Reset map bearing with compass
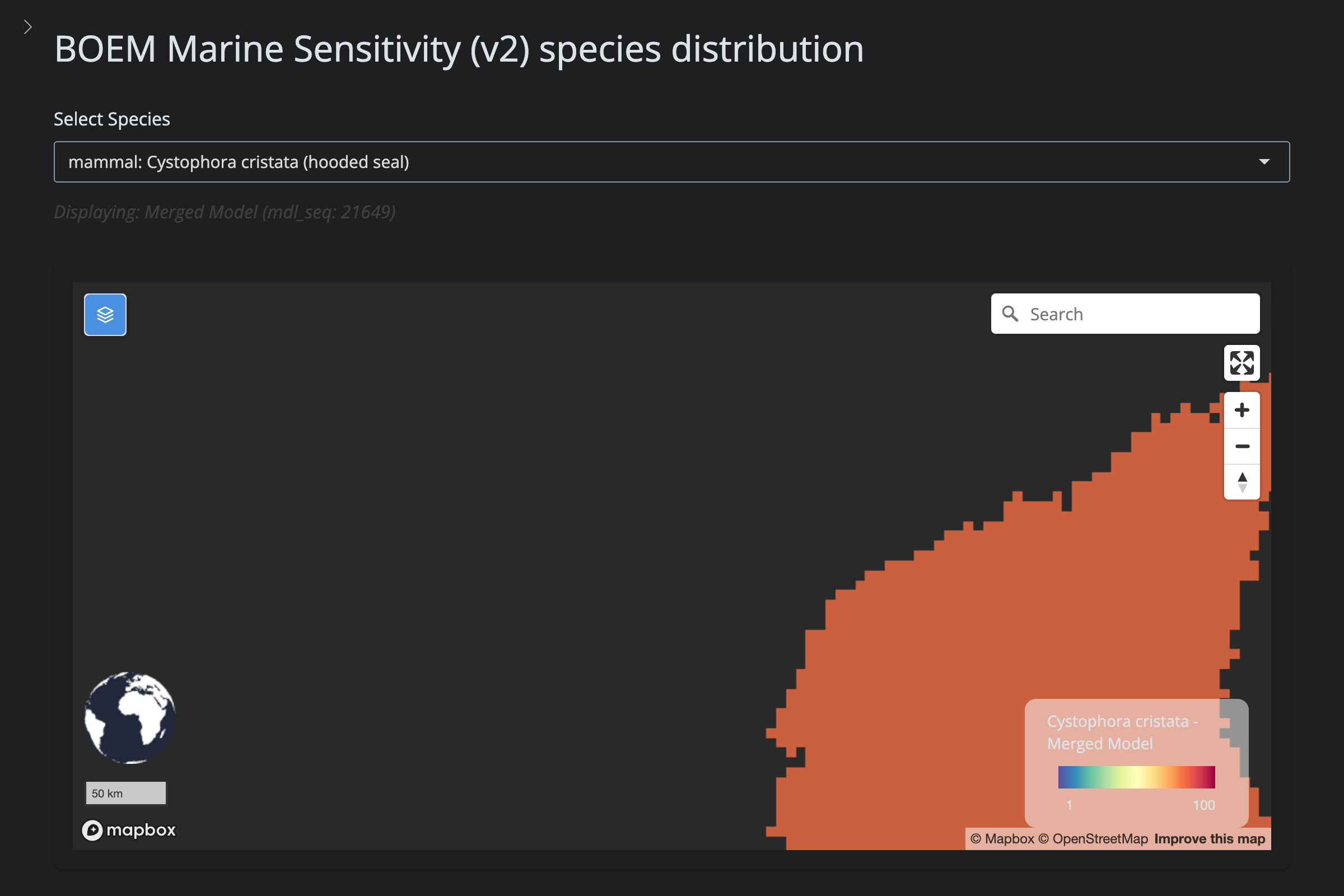Image resolution: width=1344 pixels, height=896 pixels. click(x=1242, y=482)
